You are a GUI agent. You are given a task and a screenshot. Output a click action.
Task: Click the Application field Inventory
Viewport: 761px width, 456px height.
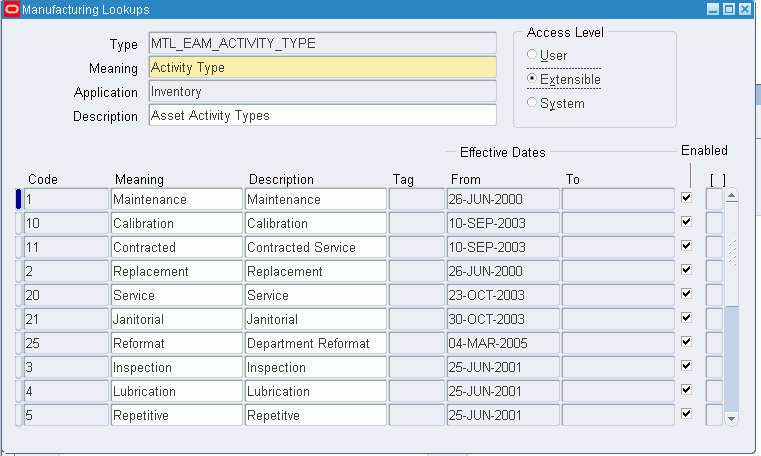(323, 91)
